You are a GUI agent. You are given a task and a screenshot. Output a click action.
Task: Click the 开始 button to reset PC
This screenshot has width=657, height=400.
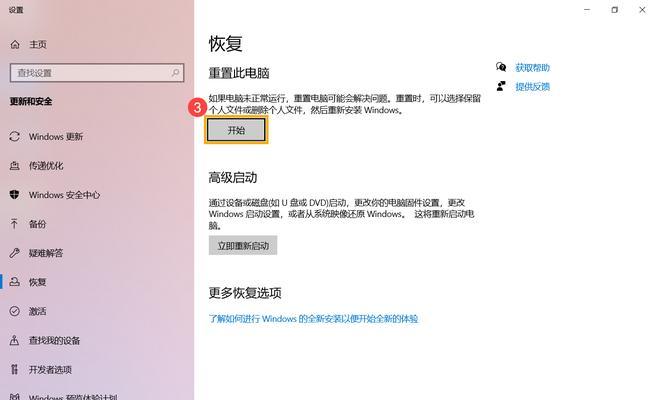coord(236,130)
